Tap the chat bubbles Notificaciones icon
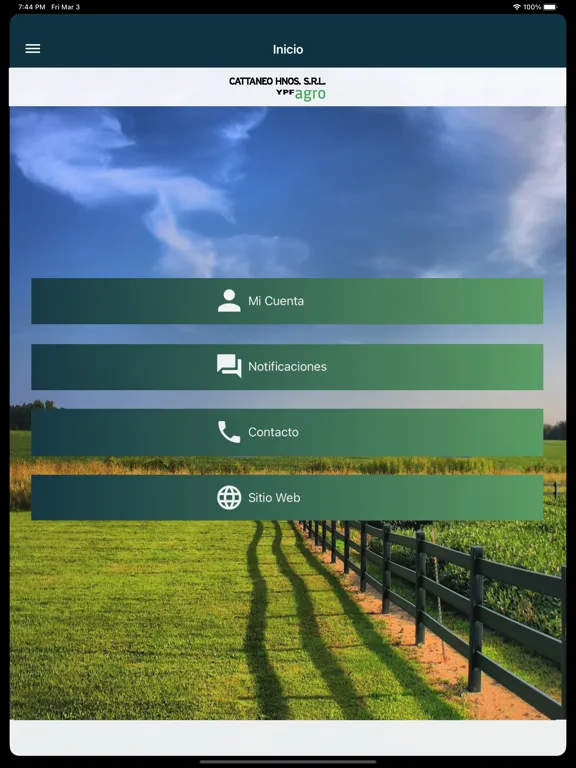Screen dimensions: 576x768 pos(229,366)
